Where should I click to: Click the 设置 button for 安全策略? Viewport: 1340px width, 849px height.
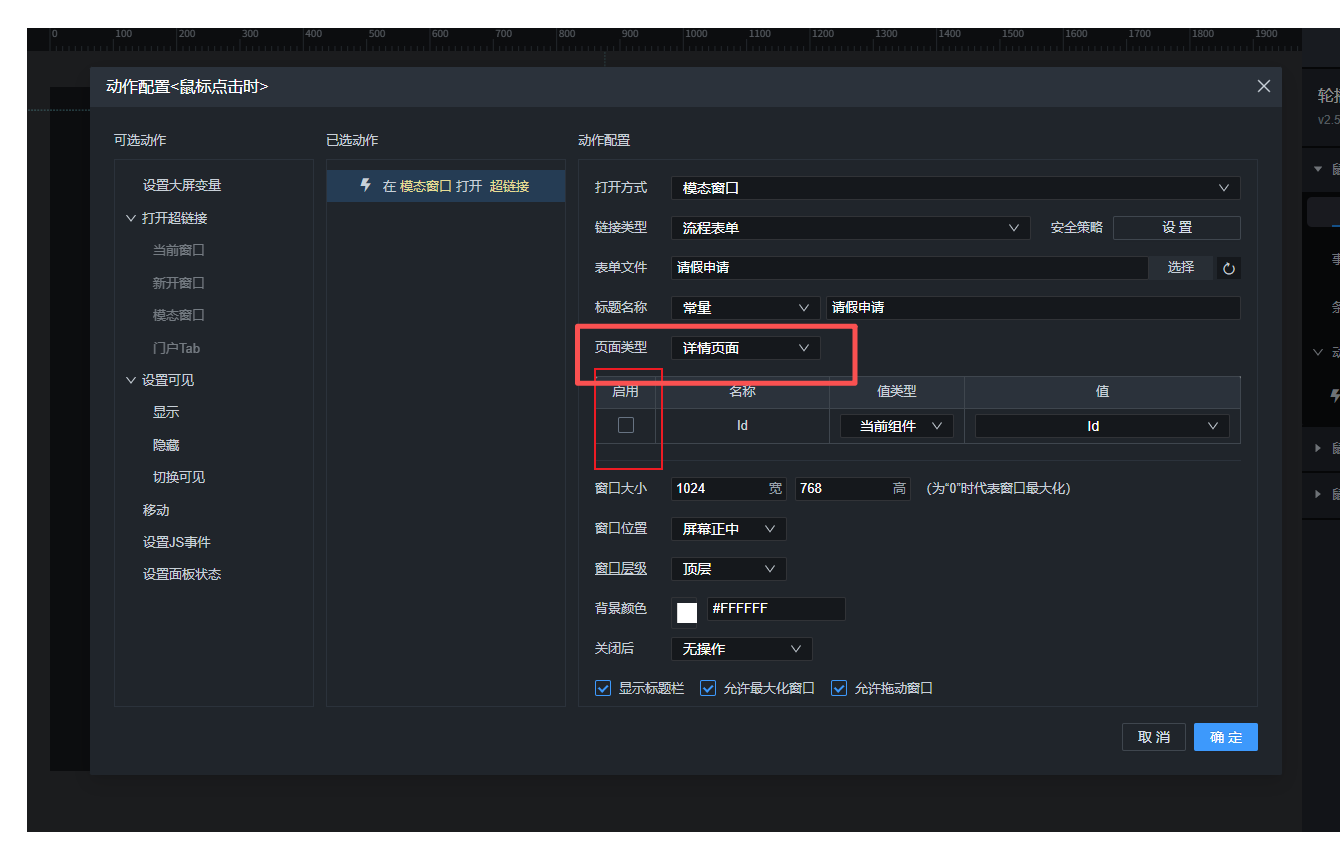click(x=1177, y=228)
